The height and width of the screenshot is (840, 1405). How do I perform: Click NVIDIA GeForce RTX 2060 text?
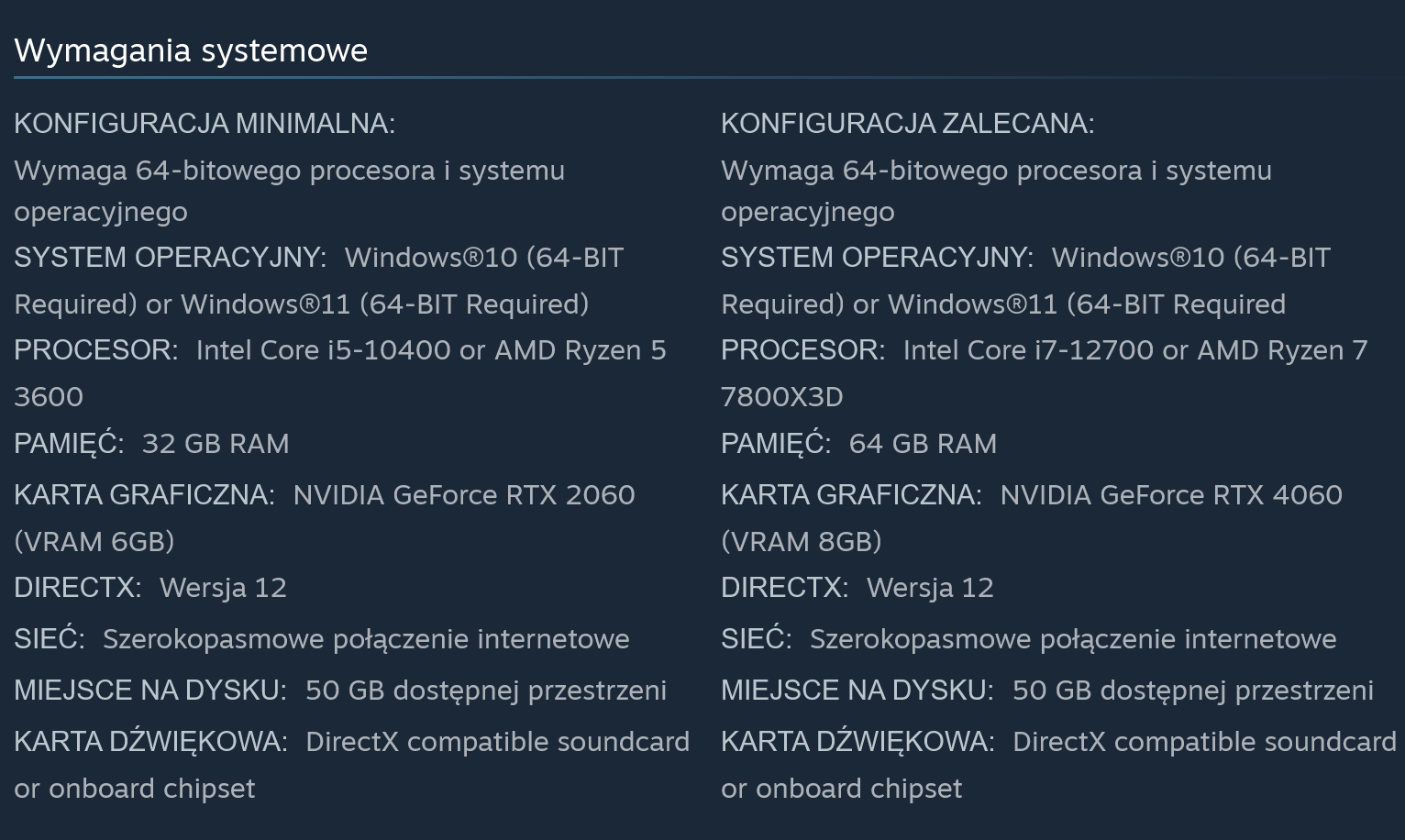pyautogui.click(x=464, y=495)
